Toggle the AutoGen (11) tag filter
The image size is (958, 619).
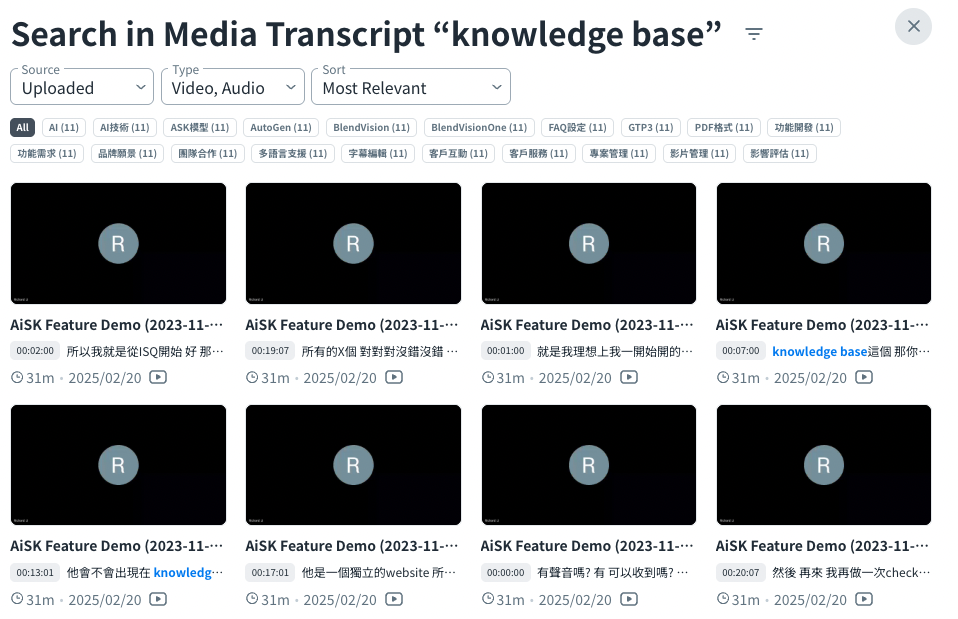coord(281,127)
